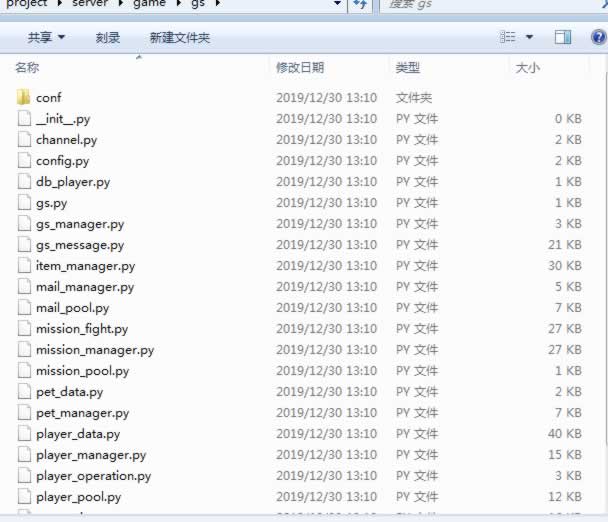Click the item_manager.py file icon

point(25,266)
